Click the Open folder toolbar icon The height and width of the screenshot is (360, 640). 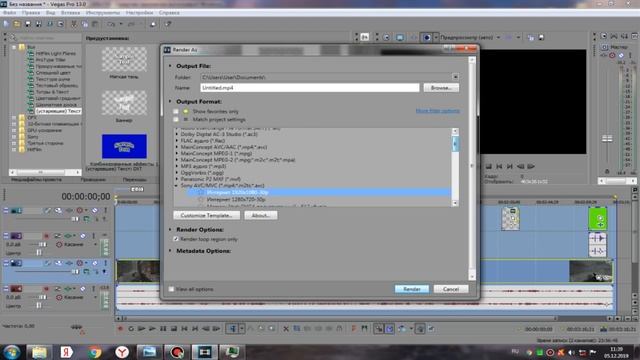[17, 24]
